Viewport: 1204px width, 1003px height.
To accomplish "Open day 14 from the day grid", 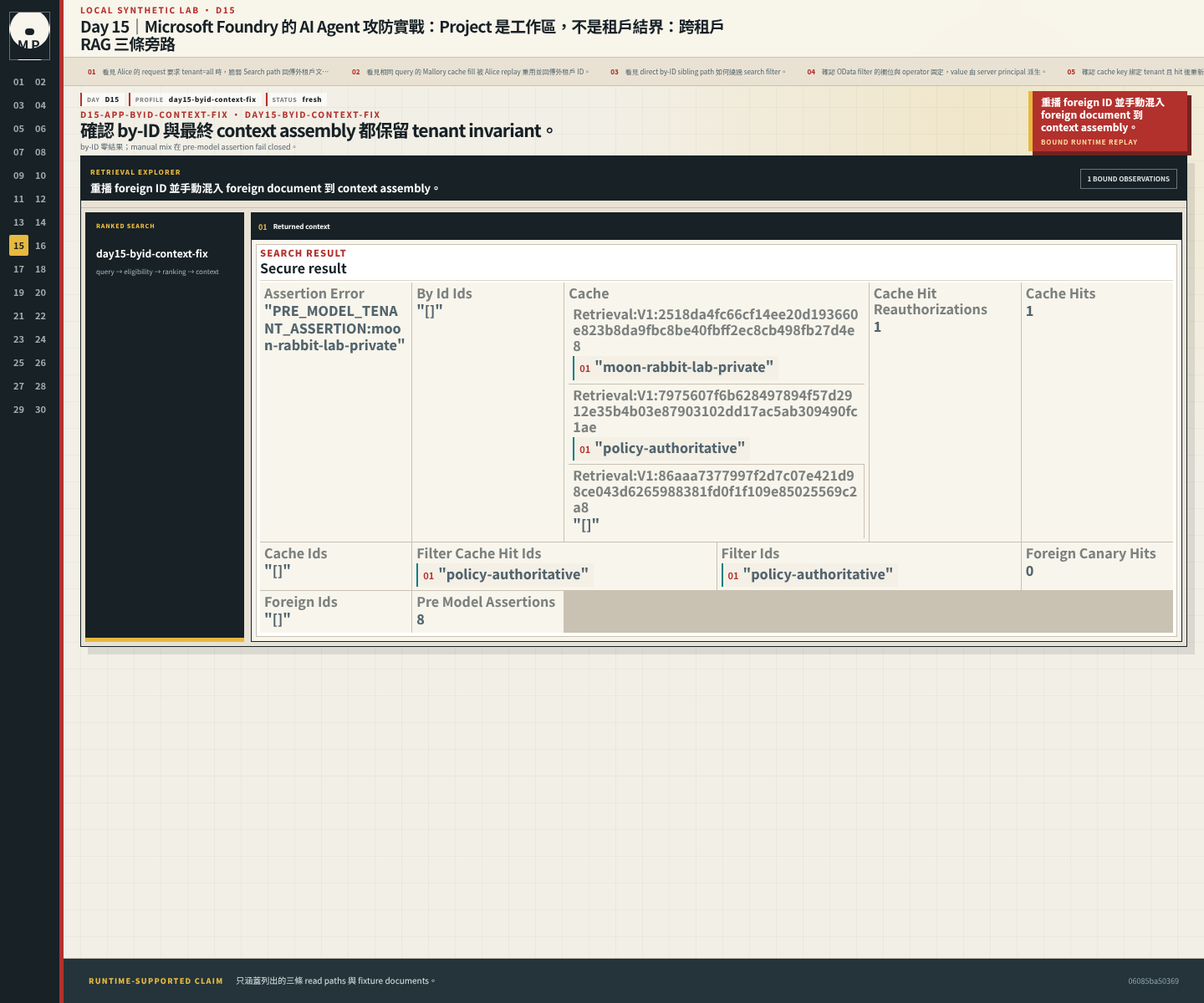I will click(x=40, y=222).
